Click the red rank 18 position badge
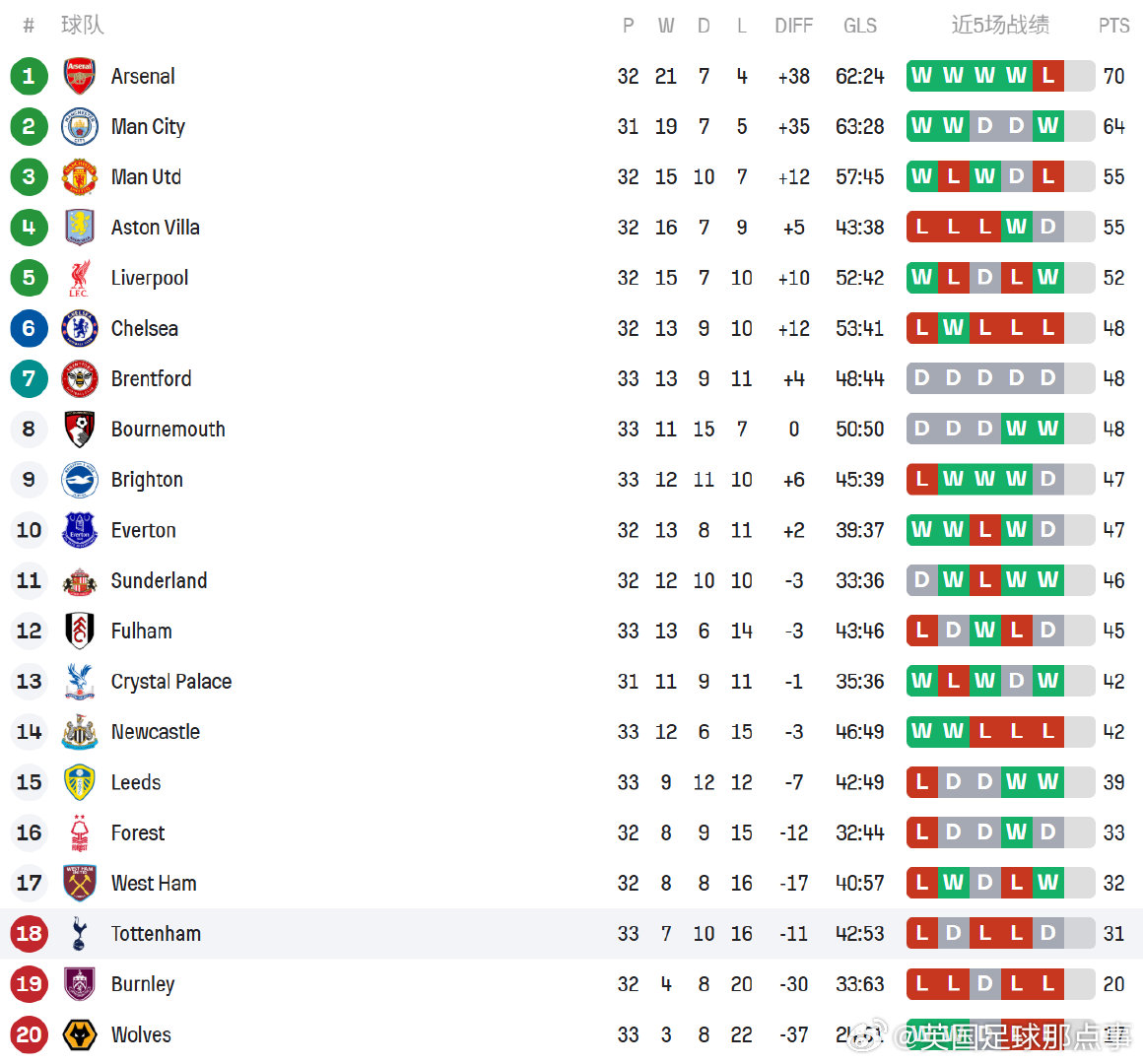The height and width of the screenshot is (1064, 1143). (x=29, y=933)
